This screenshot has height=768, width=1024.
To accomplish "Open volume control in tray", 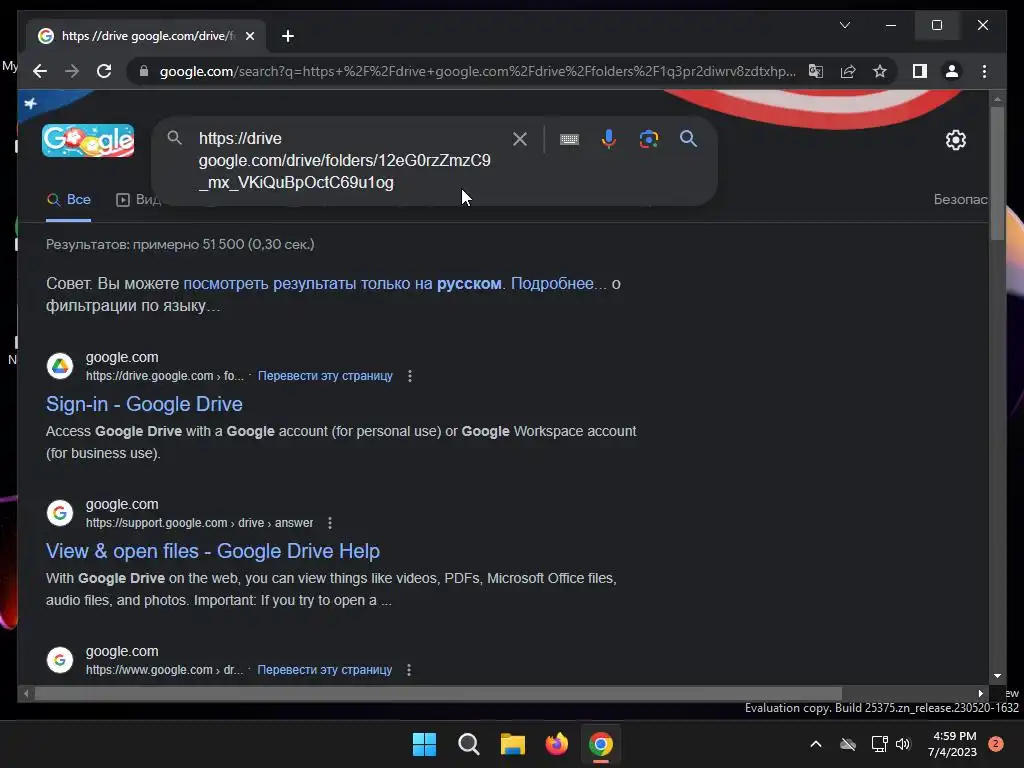I will point(903,744).
